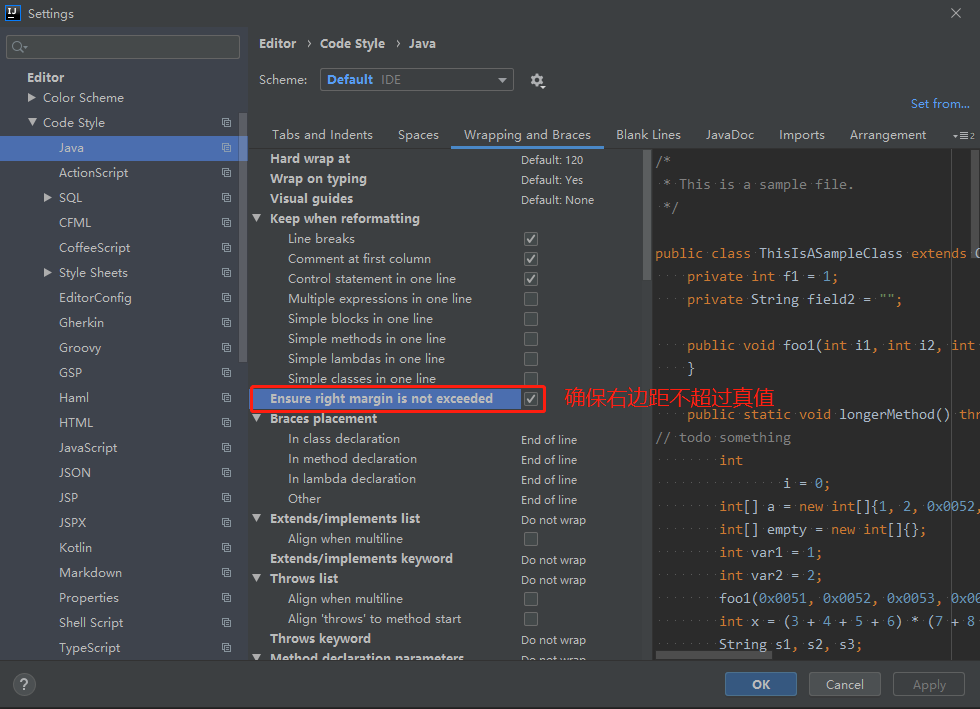Image resolution: width=980 pixels, height=709 pixels.
Task: Switch to Tabs and Indents tab
Action: click(x=322, y=135)
